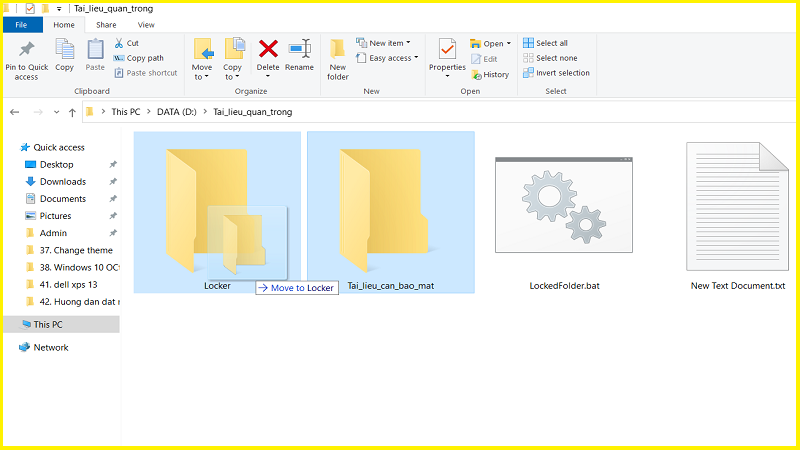Open the recent locations dropdown arrow
The width and height of the screenshot is (800, 450).
(x=56, y=112)
